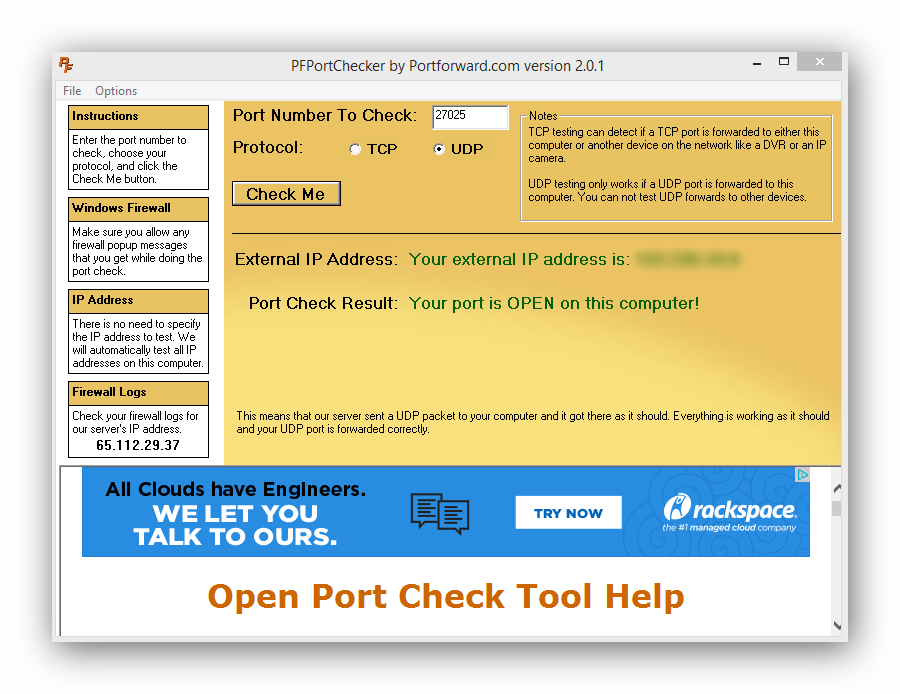
Task: Click the UDP packet explanation text
Action: coord(533,422)
